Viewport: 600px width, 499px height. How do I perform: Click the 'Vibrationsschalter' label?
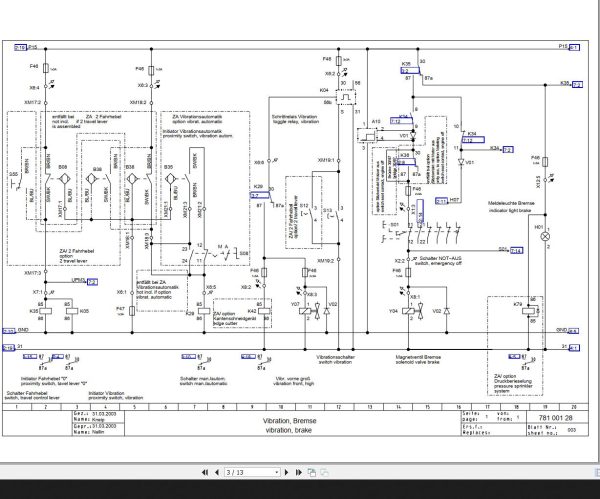tap(336, 357)
